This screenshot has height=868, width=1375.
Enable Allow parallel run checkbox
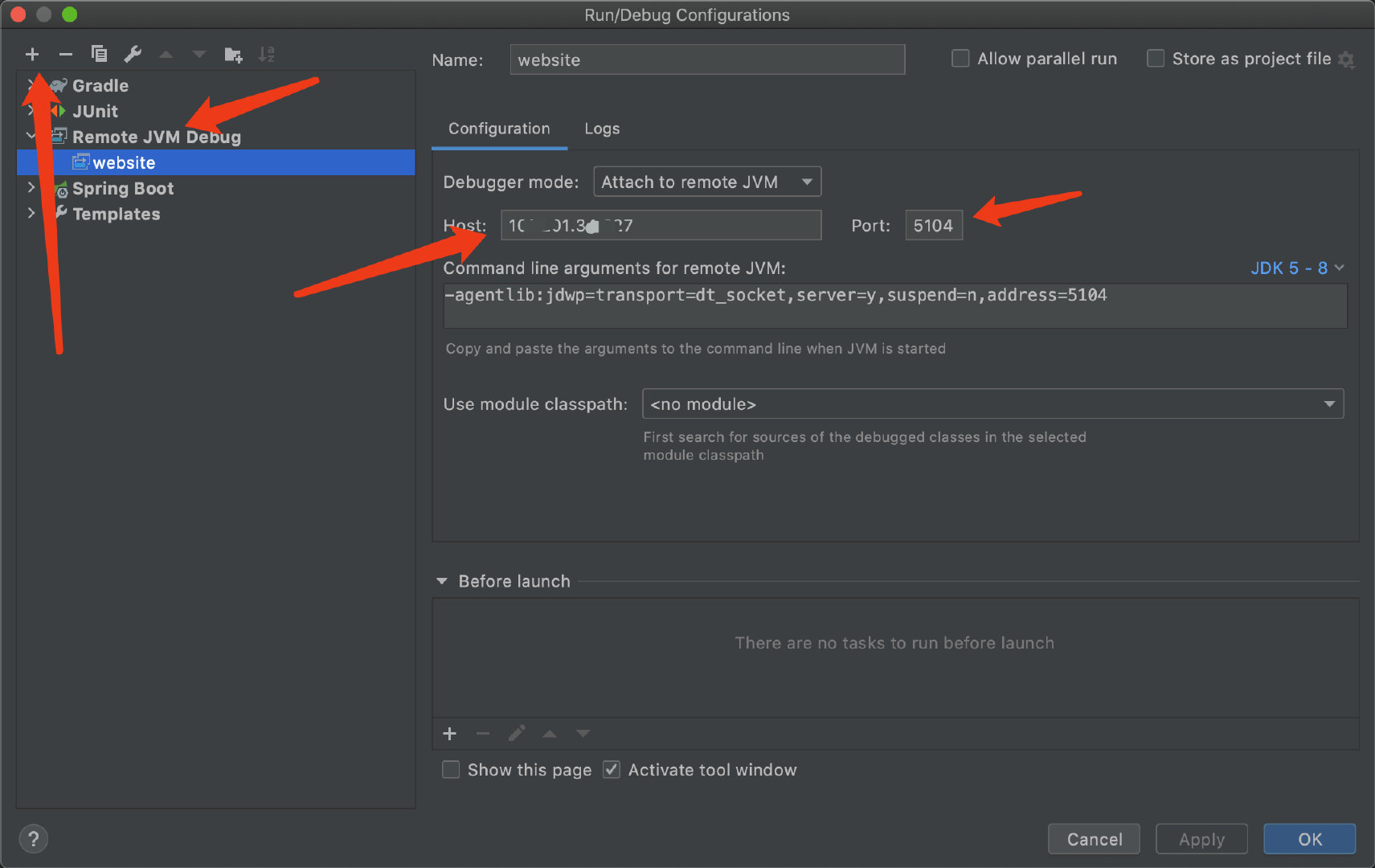point(960,59)
